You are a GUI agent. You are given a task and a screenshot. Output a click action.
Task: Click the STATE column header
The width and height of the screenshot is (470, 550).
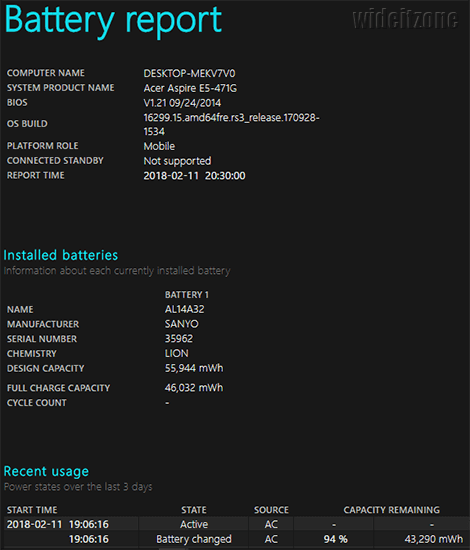pos(194,510)
